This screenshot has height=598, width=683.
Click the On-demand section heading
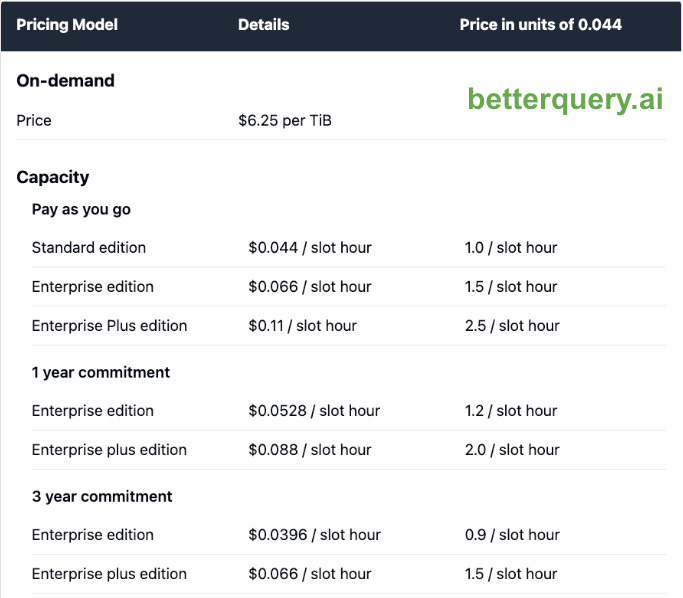[x=65, y=81]
